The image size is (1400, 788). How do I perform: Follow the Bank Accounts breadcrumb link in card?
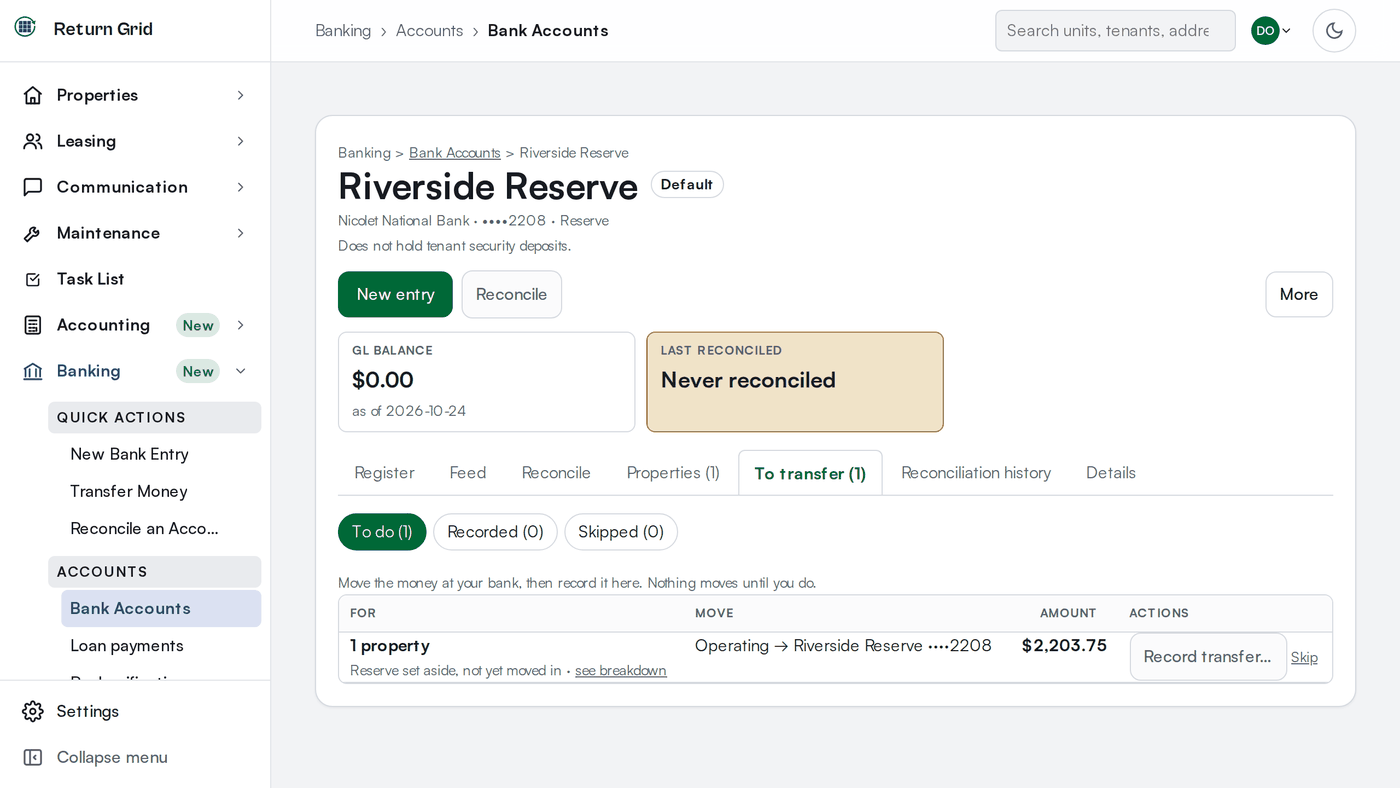tap(455, 153)
